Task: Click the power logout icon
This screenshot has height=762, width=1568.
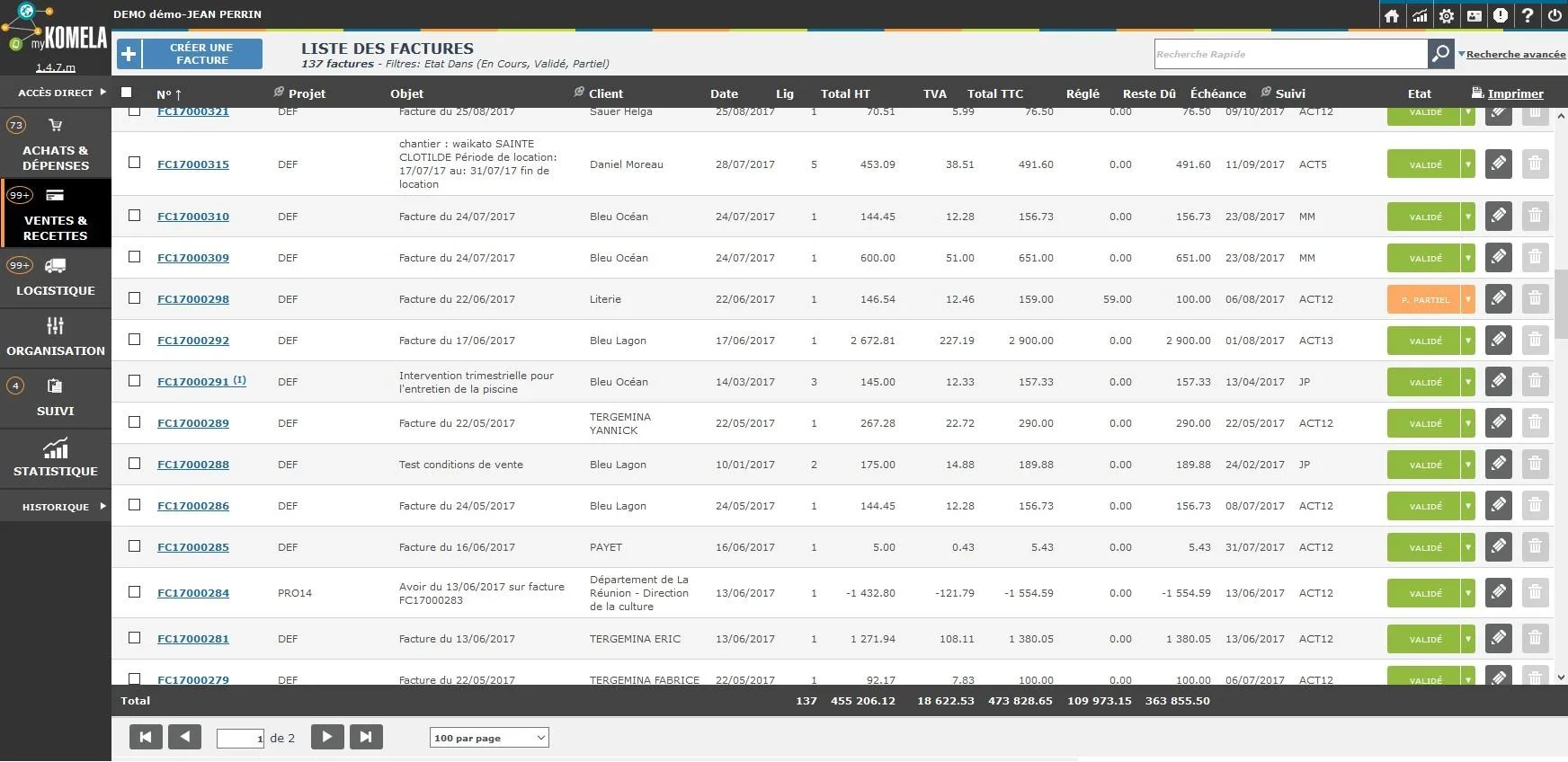Action: tap(1554, 15)
